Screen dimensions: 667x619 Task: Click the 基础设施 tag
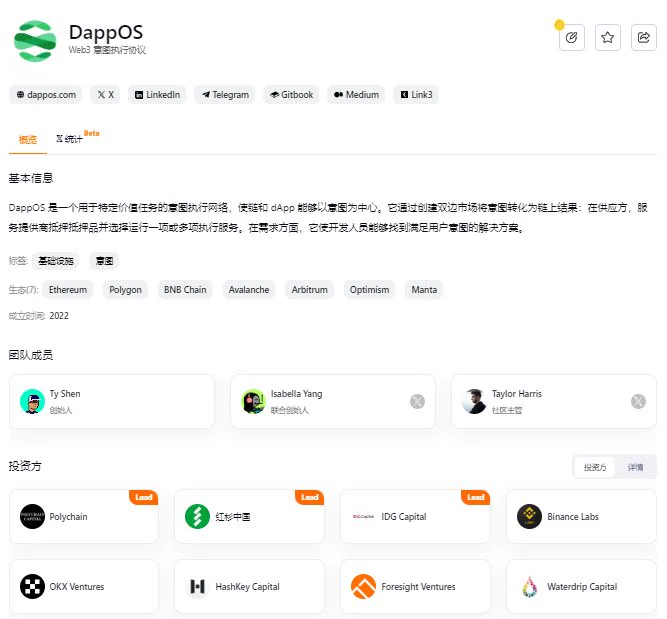coord(56,261)
